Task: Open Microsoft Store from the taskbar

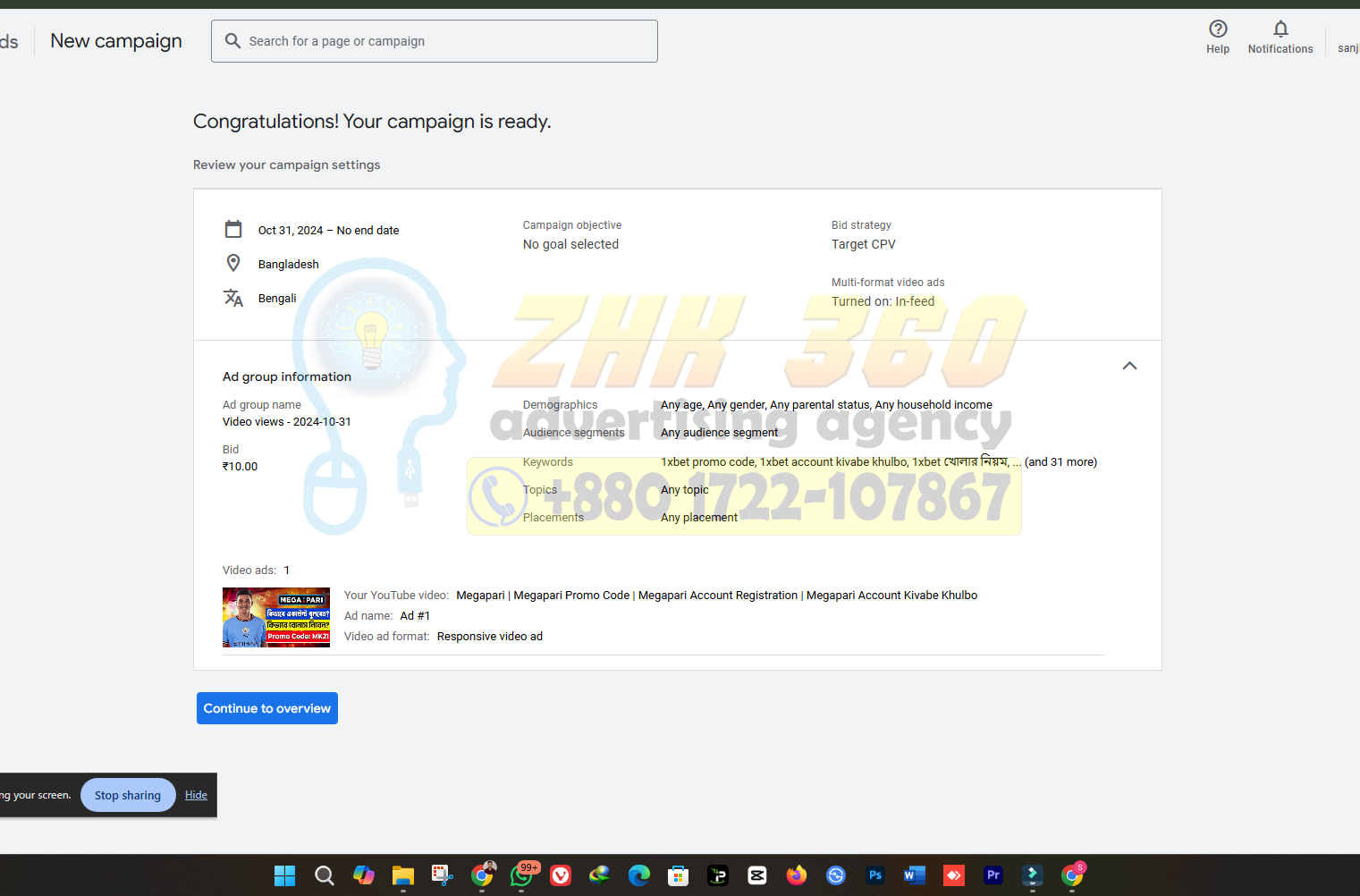Action: [x=679, y=875]
